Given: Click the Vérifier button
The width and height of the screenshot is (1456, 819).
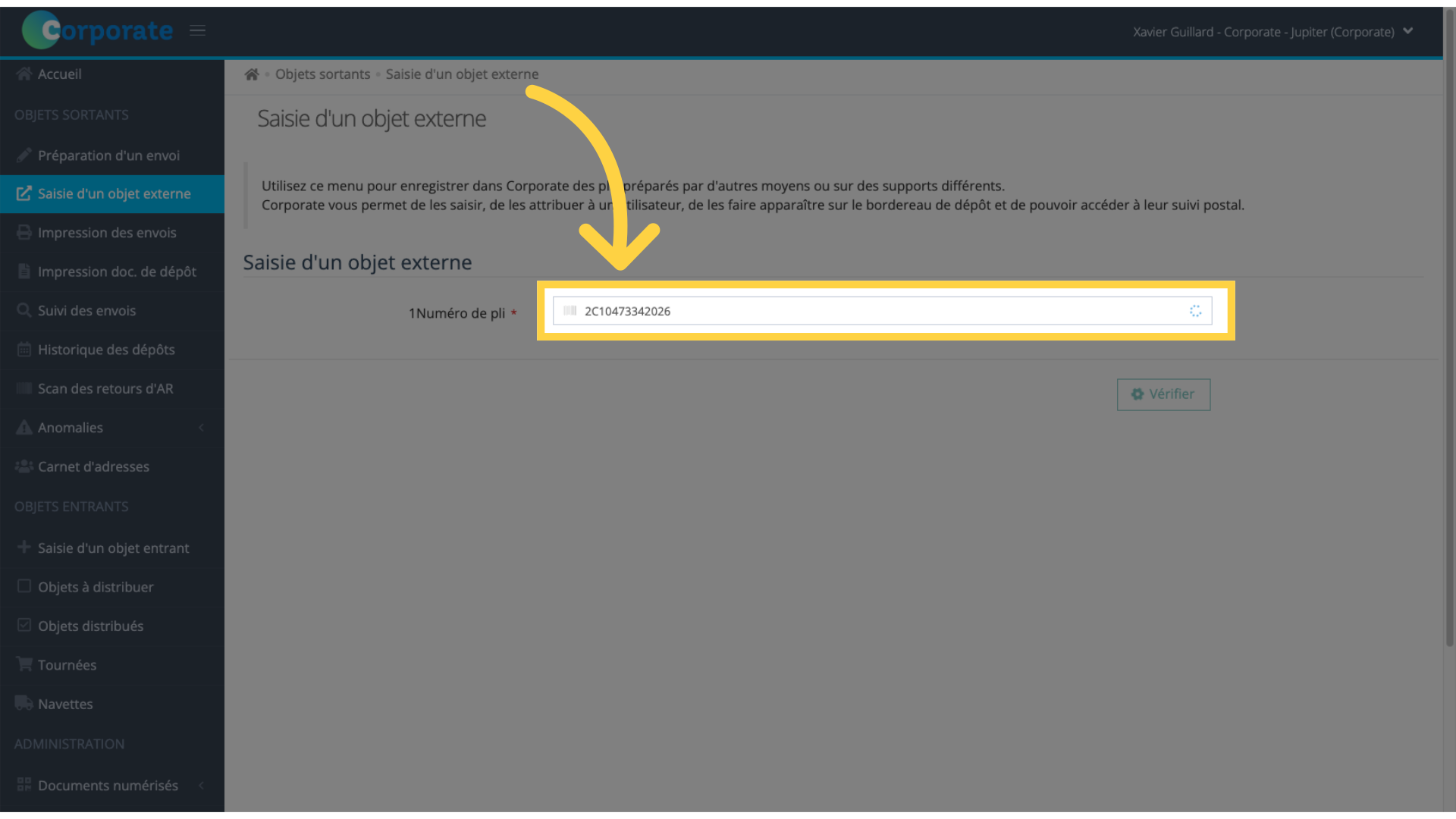Looking at the screenshot, I should click(1164, 394).
